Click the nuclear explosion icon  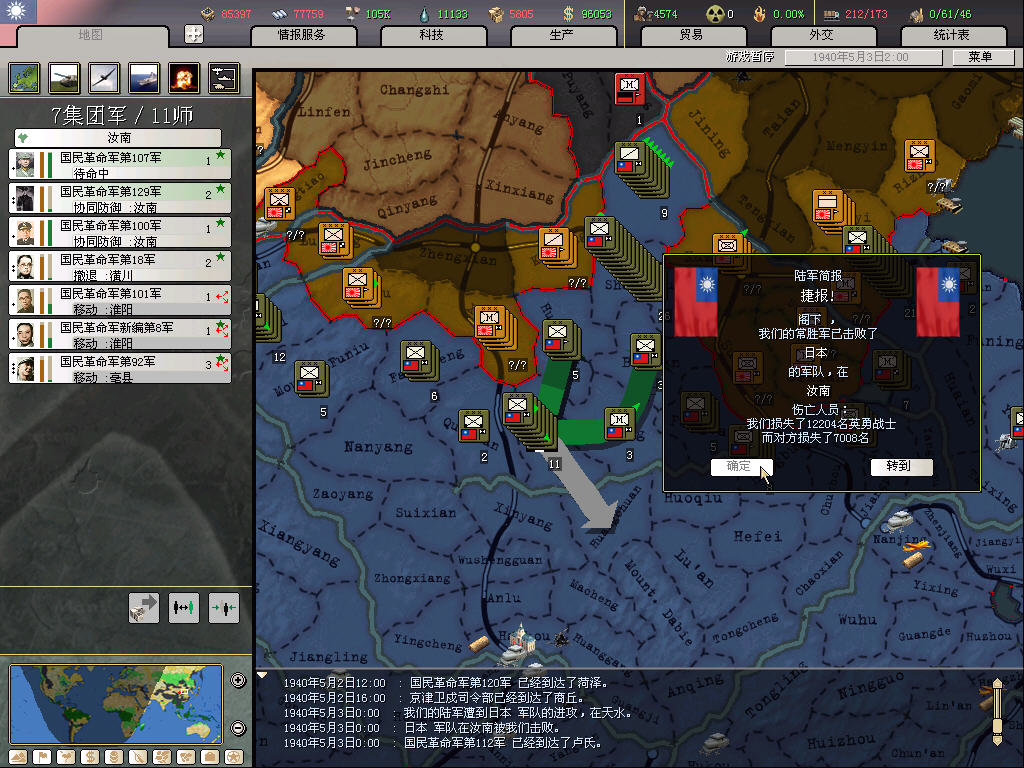coord(184,78)
